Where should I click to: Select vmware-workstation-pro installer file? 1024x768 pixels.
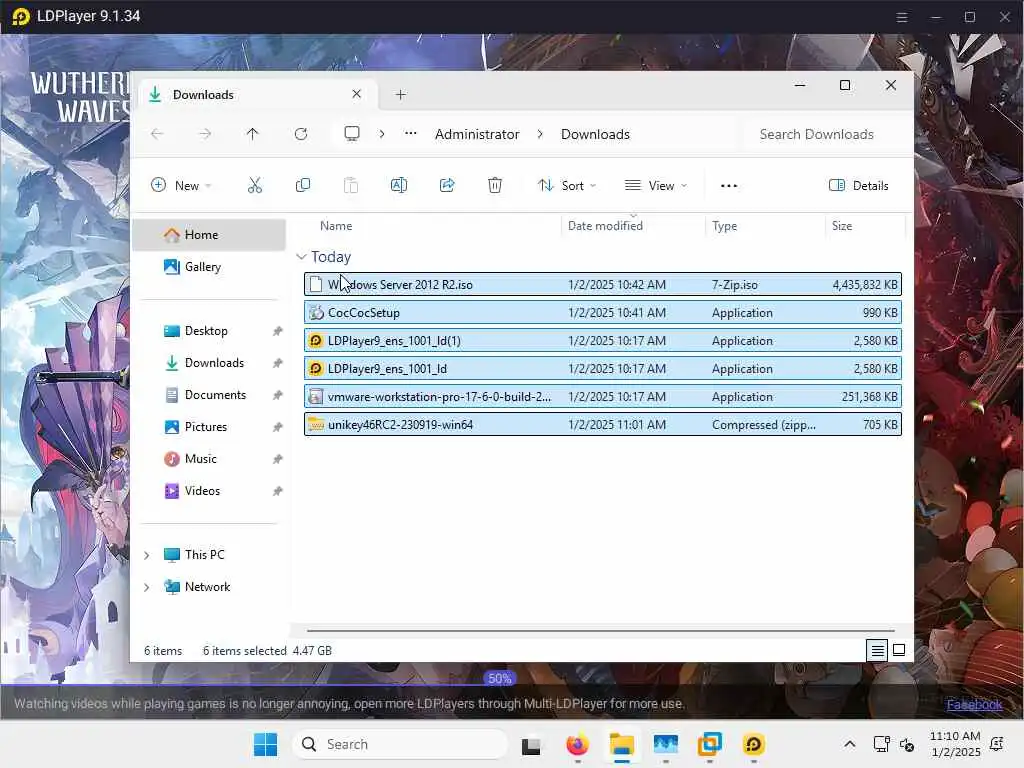tap(602, 397)
